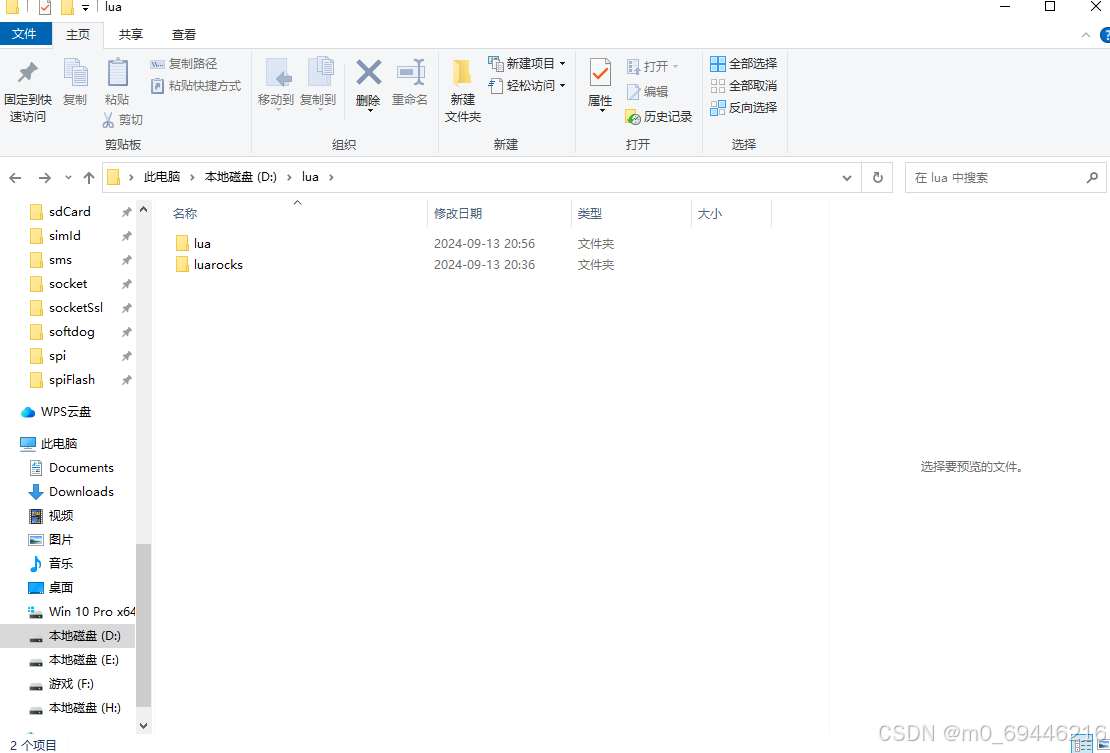Switch to the 查看 ribbon tab
The height and width of the screenshot is (753, 1110).
183,33
